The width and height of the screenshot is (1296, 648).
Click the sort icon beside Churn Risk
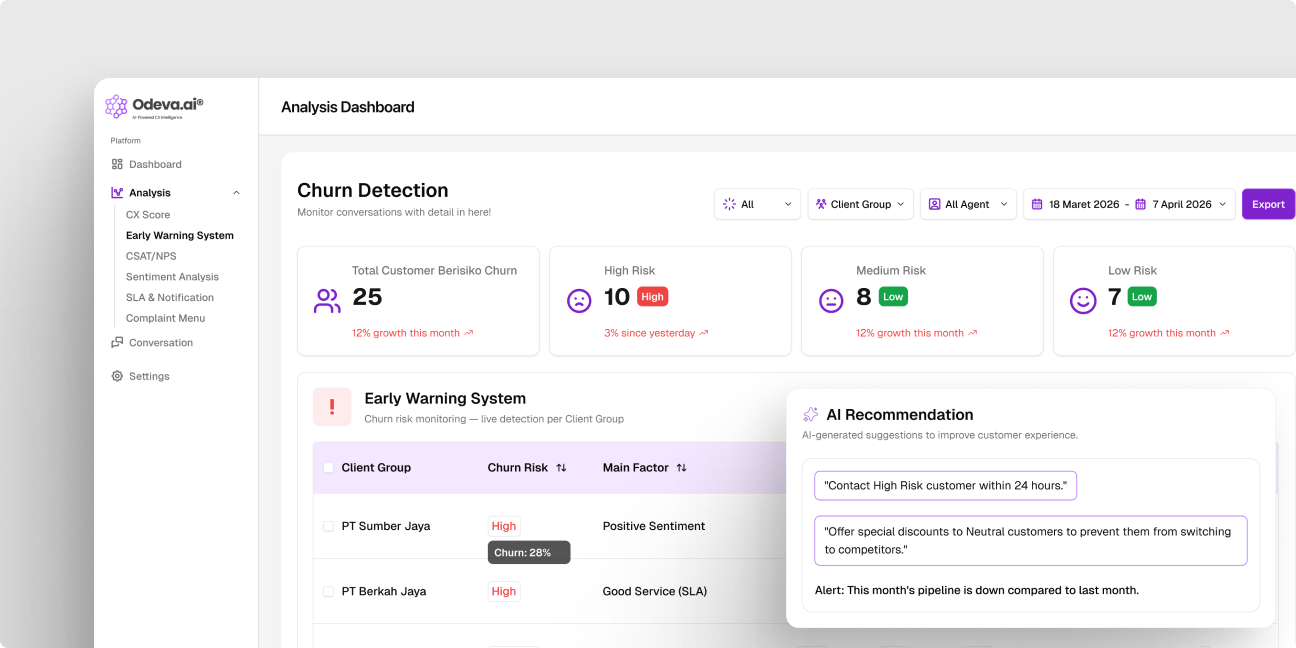tap(561, 467)
